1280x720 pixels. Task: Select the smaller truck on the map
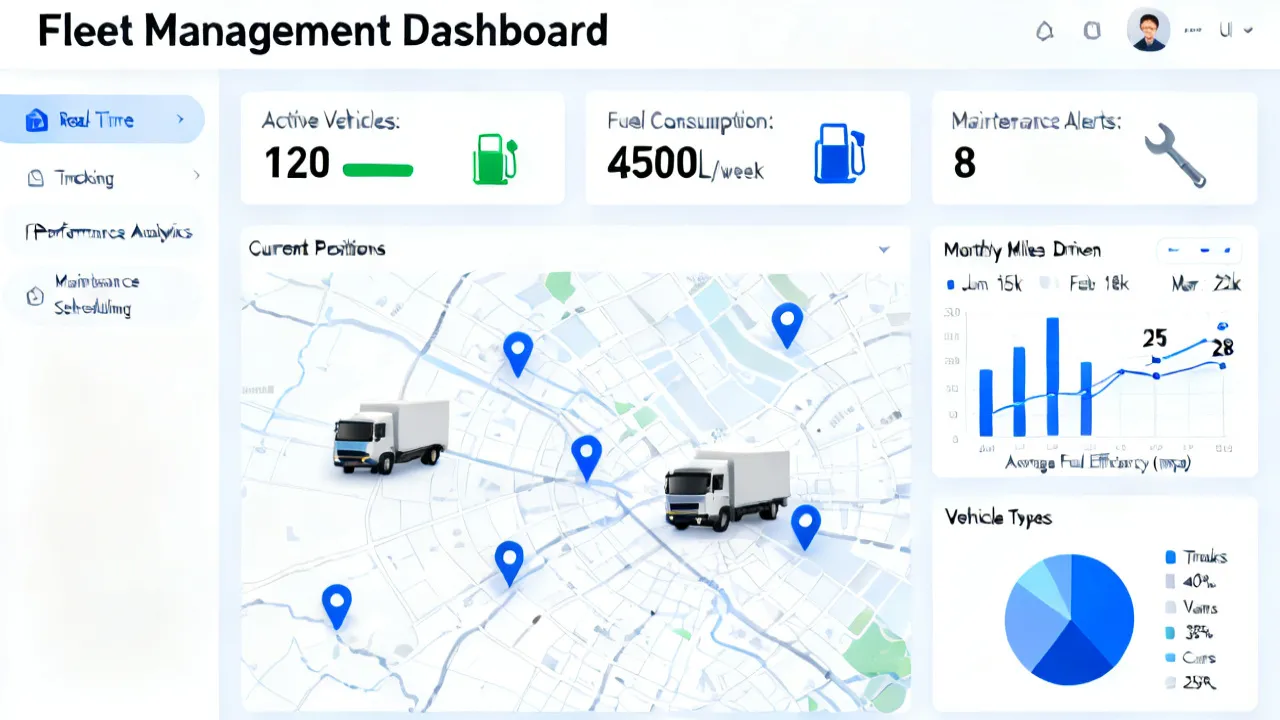(x=391, y=435)
